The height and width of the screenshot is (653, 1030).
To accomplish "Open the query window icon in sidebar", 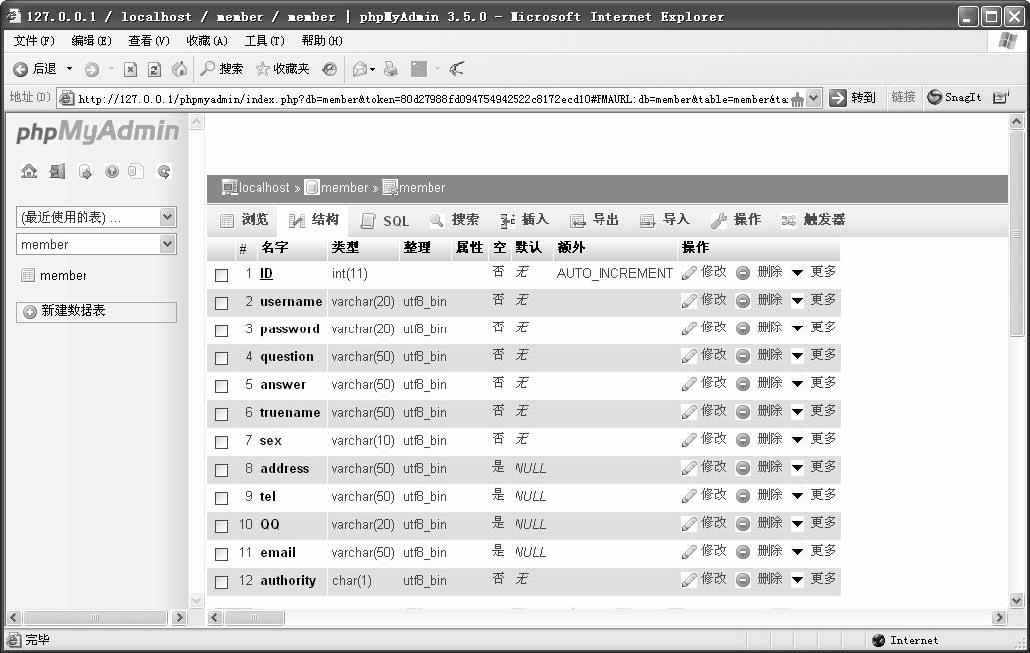I will tap(85, 171).
